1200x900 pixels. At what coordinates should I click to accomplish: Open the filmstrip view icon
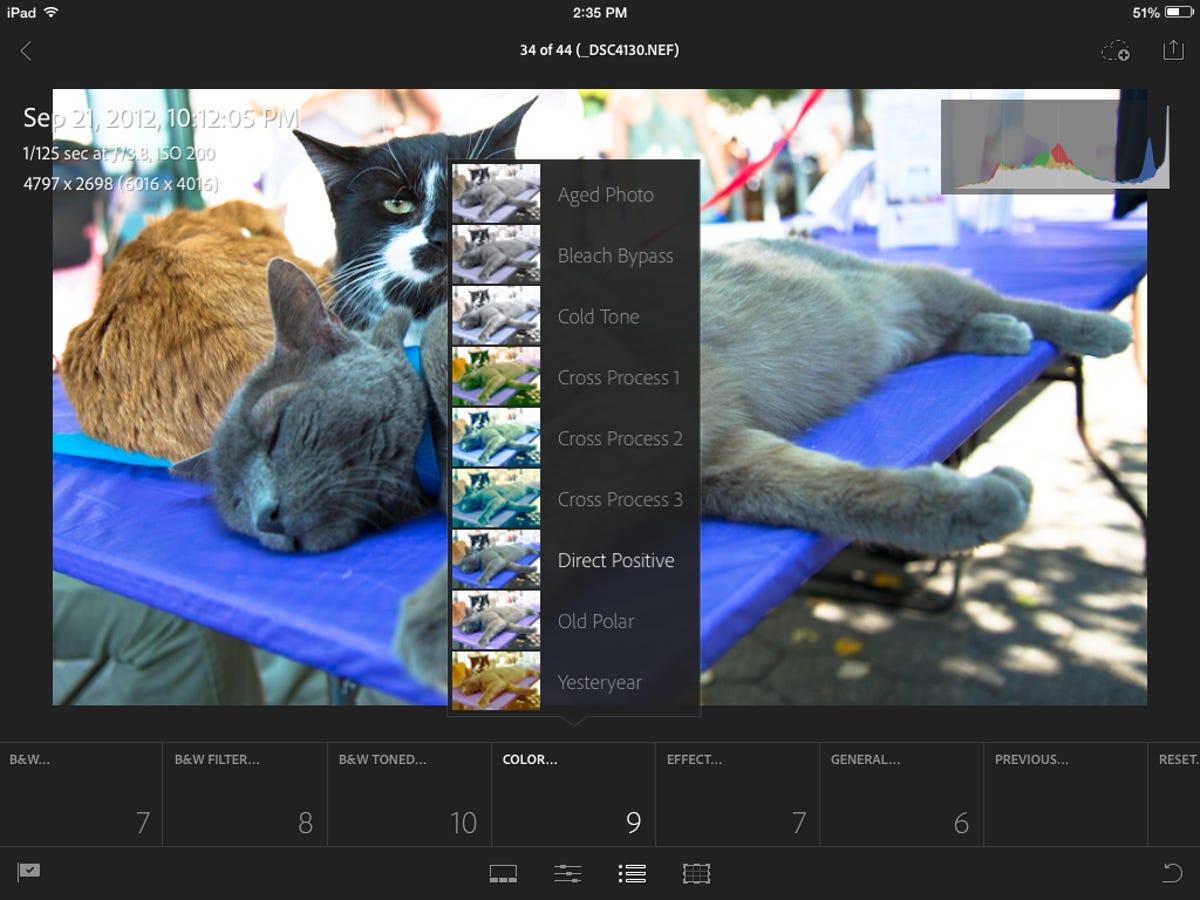pyautogui.click(x=504, y=872)
